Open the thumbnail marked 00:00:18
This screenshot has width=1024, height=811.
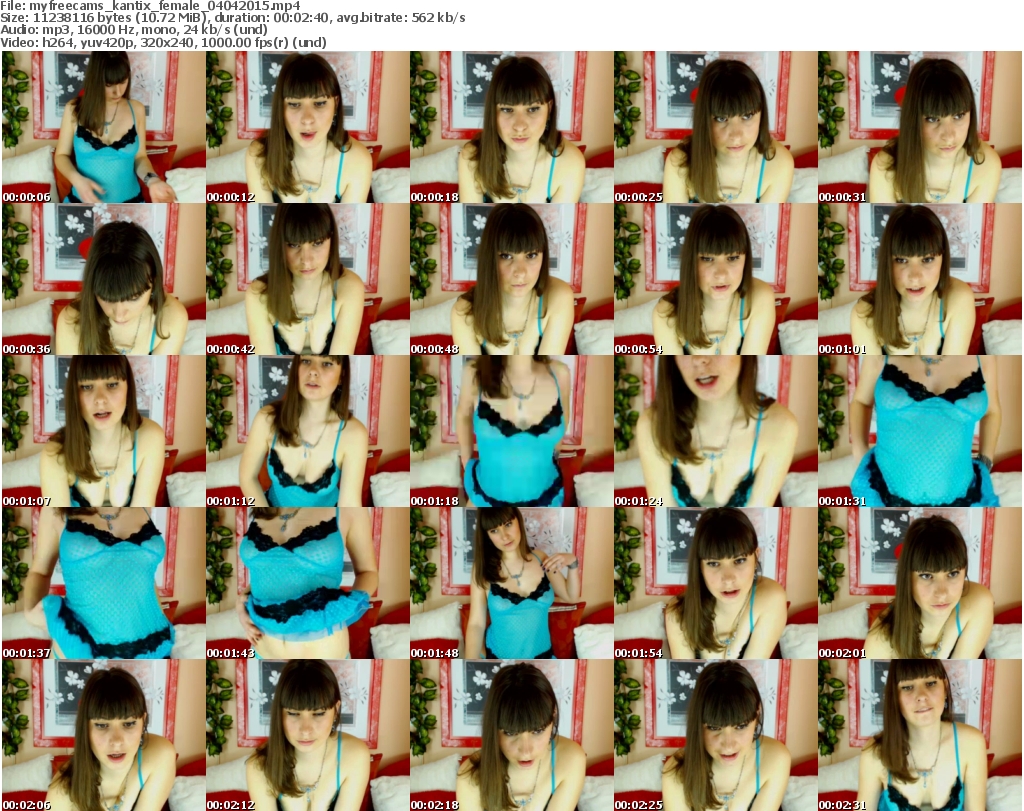[511, 127]
